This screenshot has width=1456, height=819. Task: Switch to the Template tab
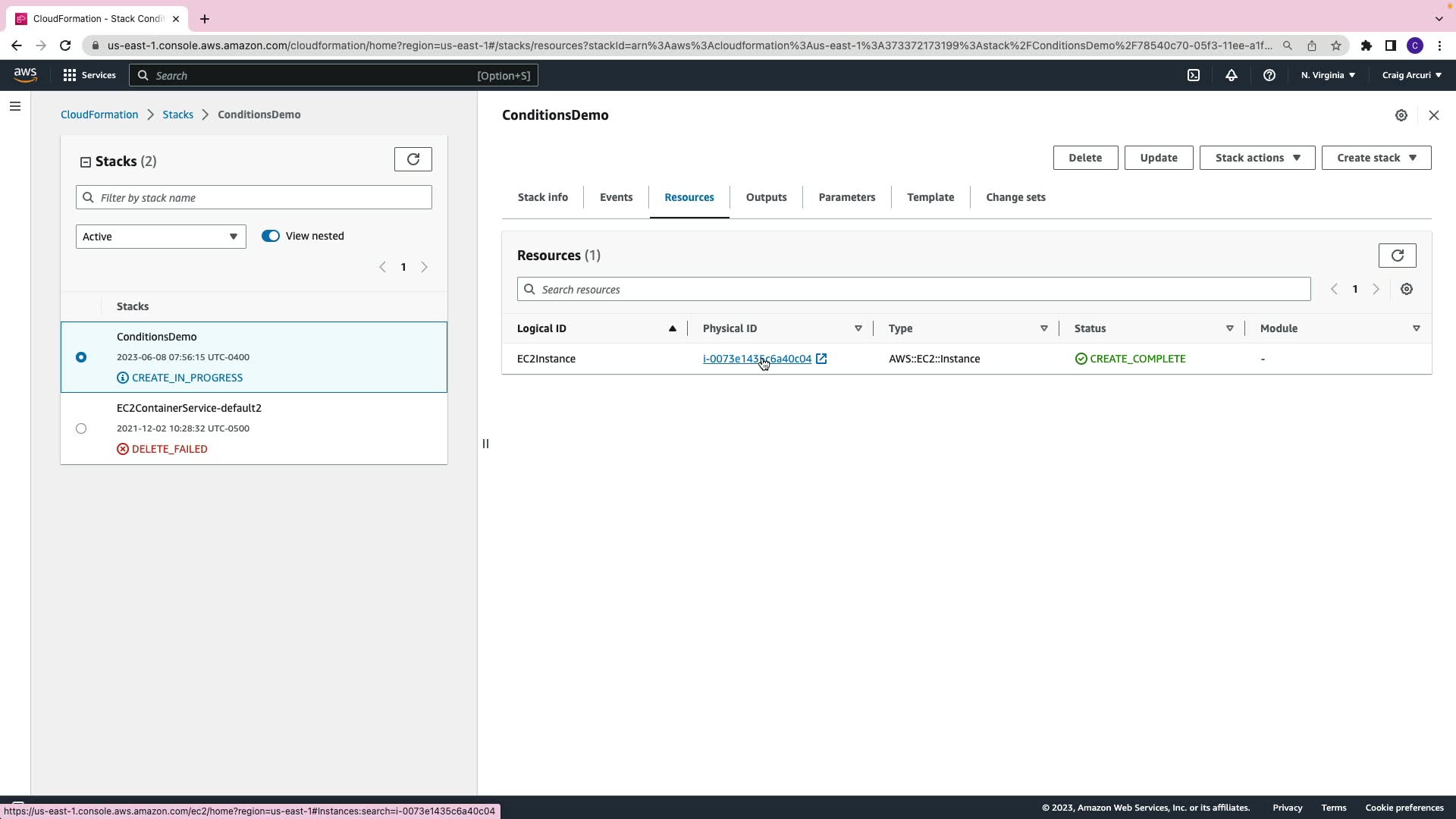point(930,197)
